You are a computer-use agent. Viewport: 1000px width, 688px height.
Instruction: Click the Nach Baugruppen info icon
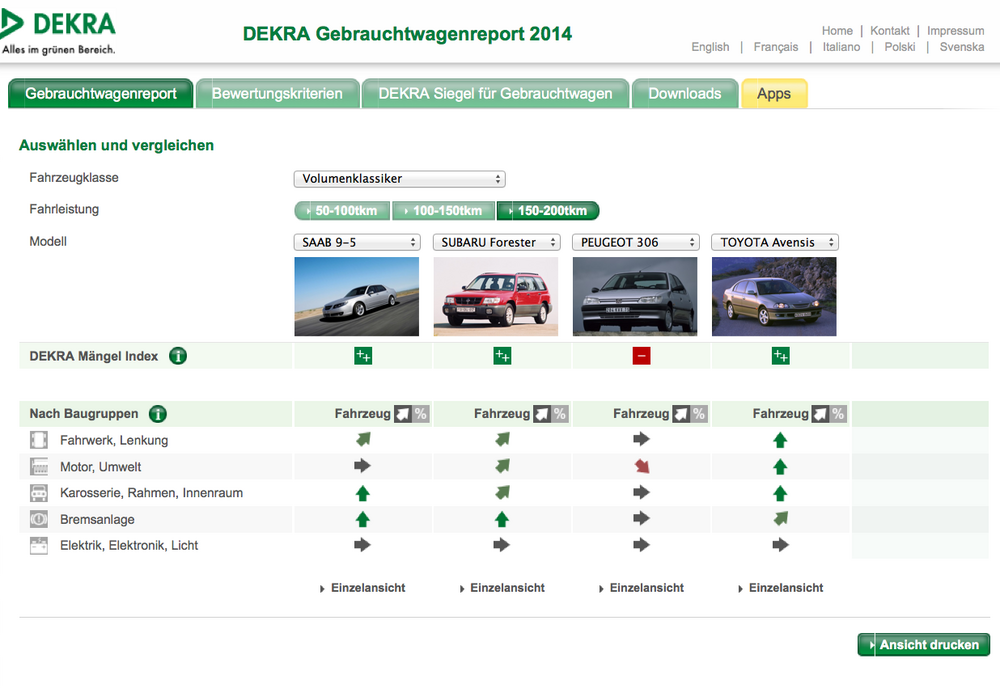(x=158, y=414)
